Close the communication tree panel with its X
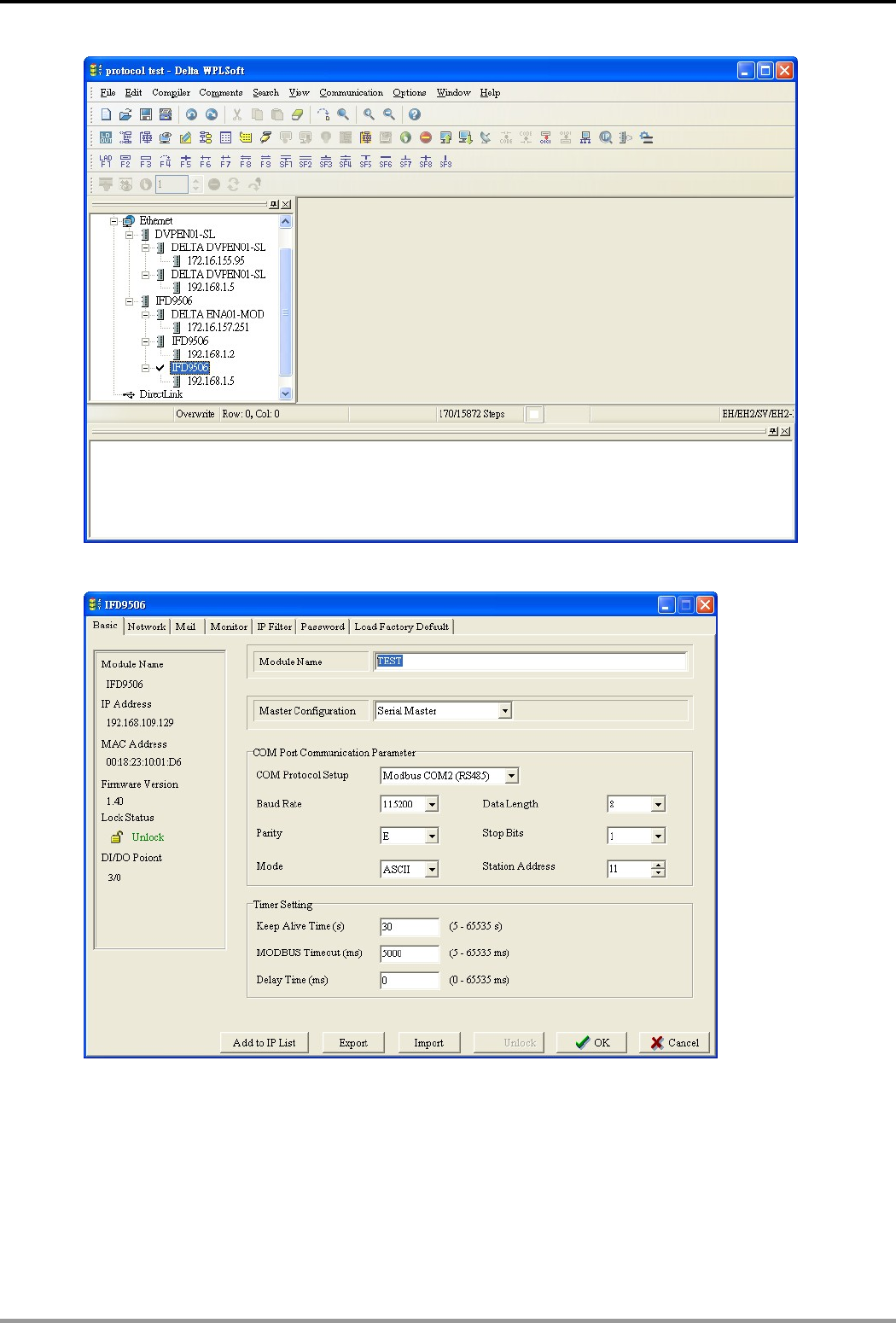Viewport: 896px width, 1323px height. [286, 204]
